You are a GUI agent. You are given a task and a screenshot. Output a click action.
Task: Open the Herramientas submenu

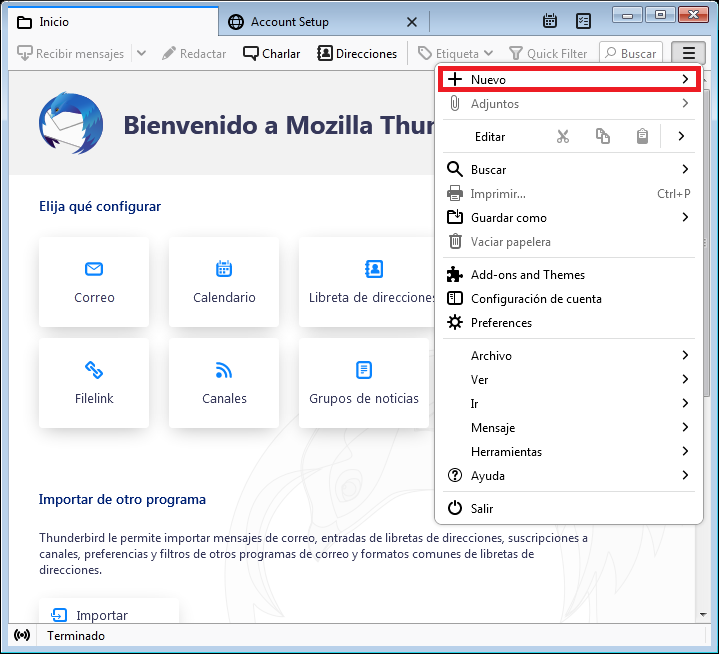pos(569,451)
